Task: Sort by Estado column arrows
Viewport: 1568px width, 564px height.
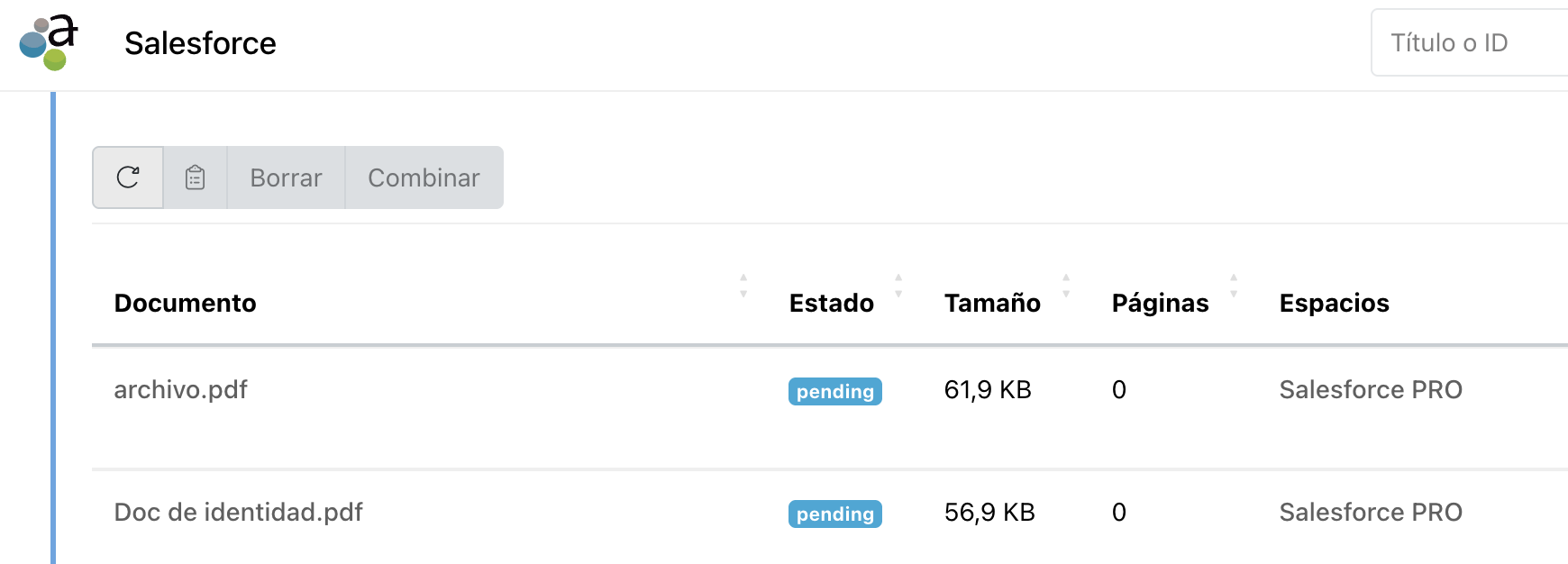Action: [x=898, y=286]
